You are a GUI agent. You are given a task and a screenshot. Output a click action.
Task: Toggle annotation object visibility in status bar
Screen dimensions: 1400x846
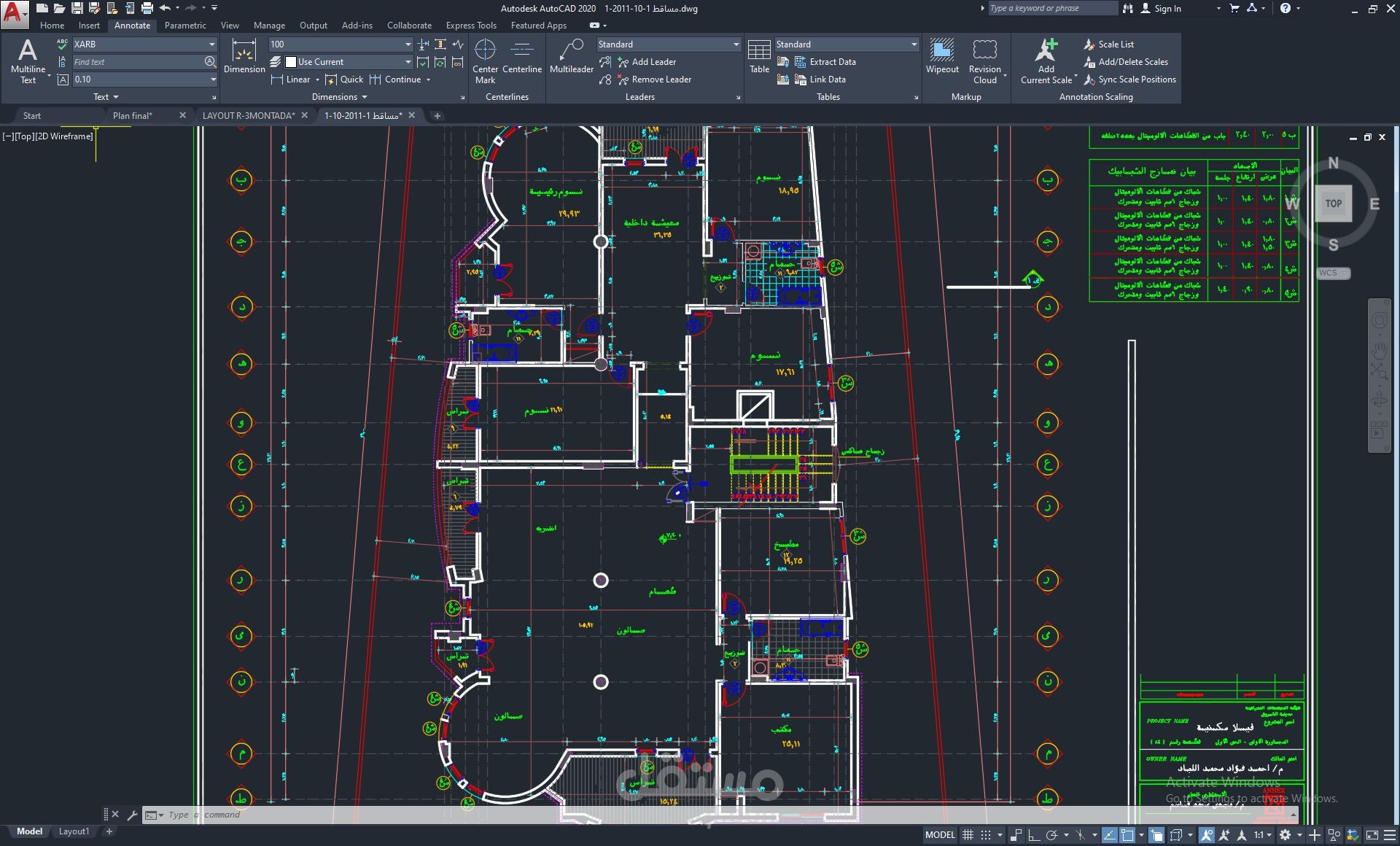point(1206,835)
